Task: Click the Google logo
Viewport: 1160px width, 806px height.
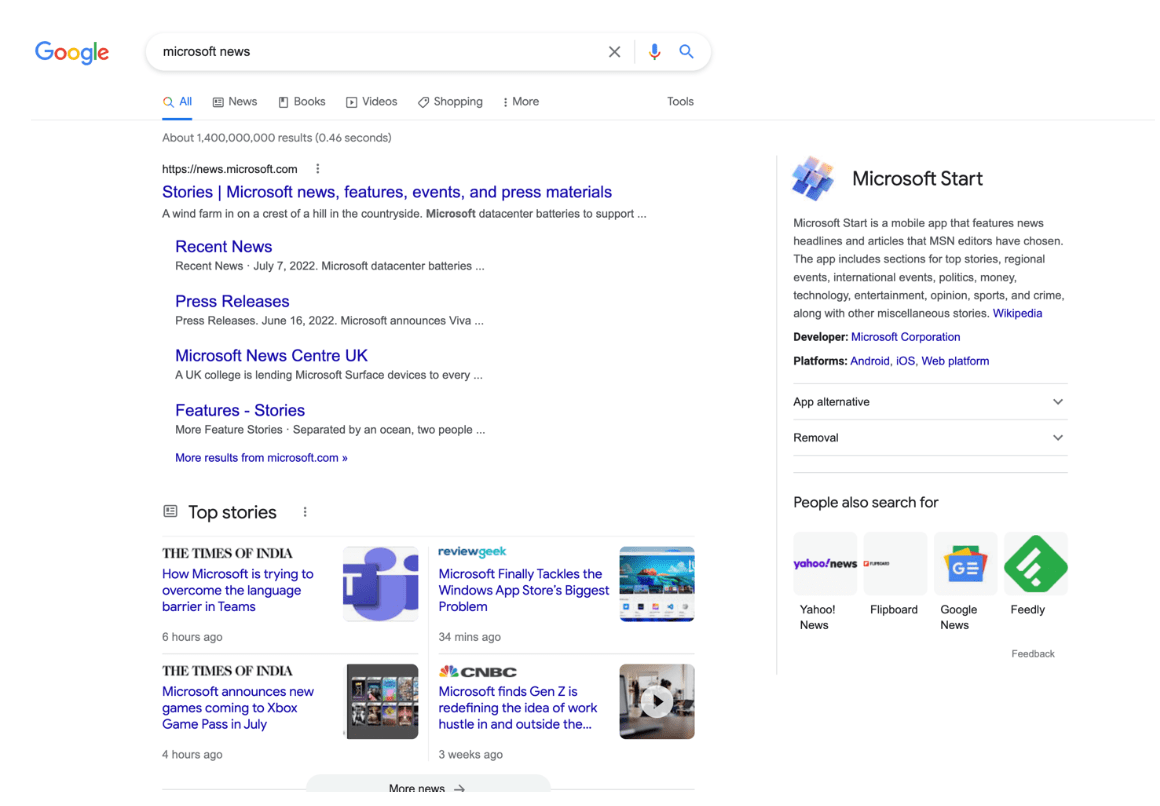Action: tap(72, 52)
